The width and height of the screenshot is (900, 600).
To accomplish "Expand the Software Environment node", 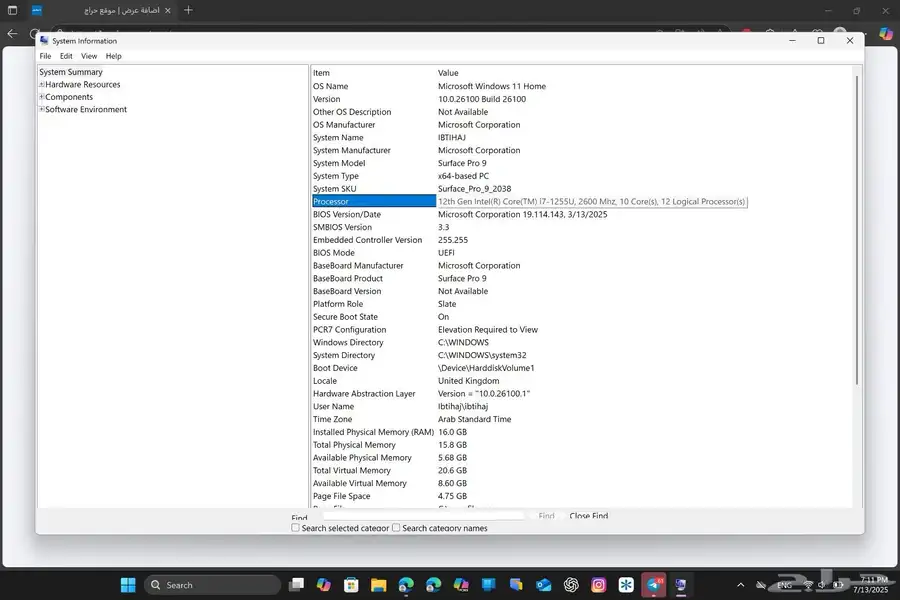I will point(41,109).
